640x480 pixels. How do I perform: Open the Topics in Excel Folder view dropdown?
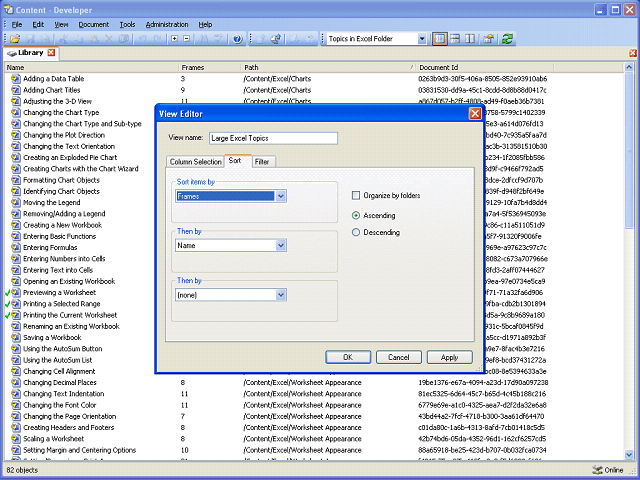(x=422, y=39)
